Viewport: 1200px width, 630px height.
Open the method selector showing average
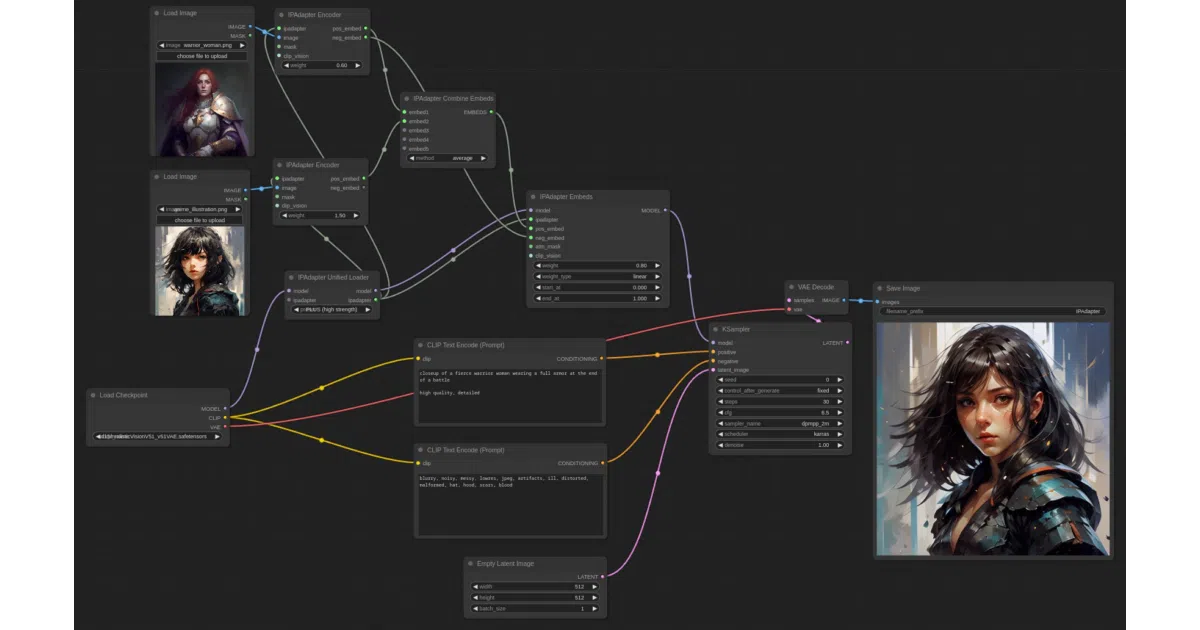click(447, 158)
